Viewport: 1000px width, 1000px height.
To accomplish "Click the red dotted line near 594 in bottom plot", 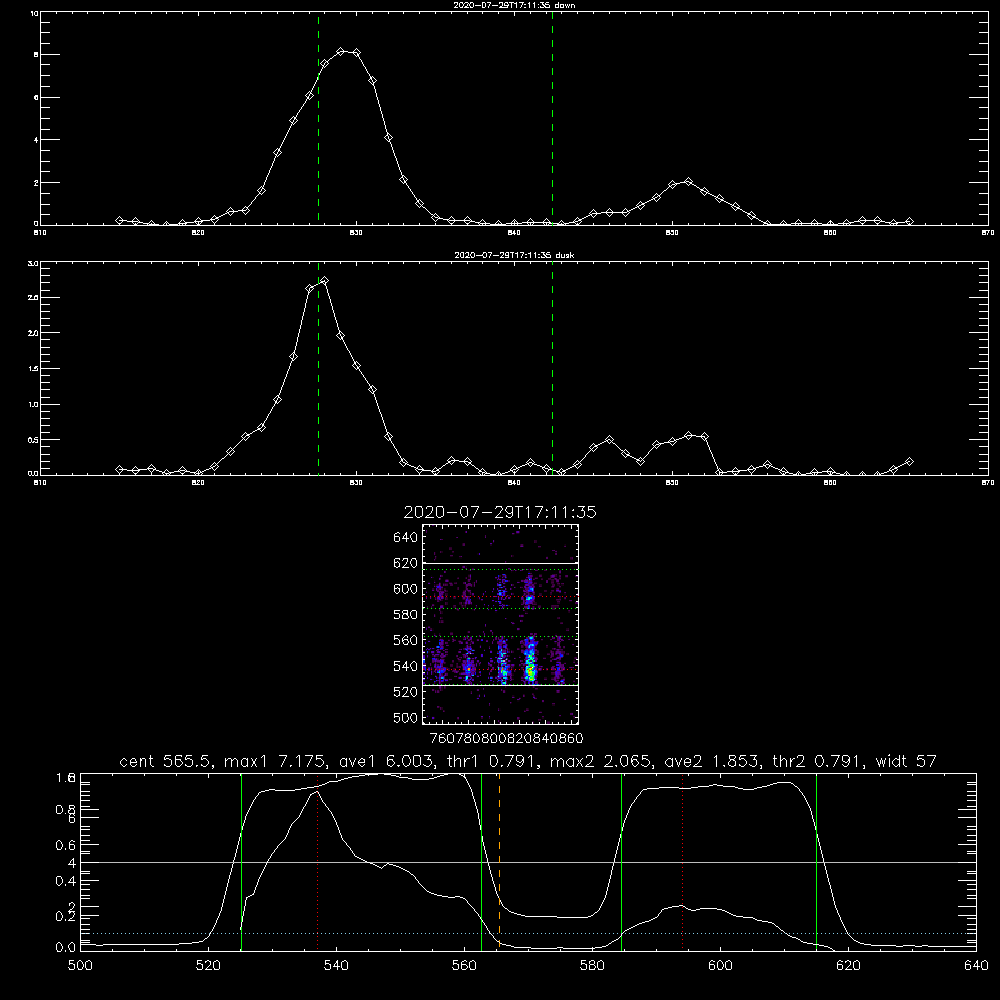I will coord(682,861).
